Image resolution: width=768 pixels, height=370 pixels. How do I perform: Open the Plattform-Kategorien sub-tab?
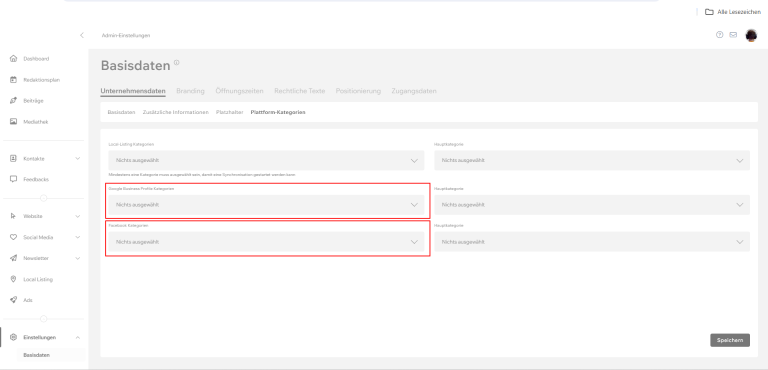pos(278,112)
